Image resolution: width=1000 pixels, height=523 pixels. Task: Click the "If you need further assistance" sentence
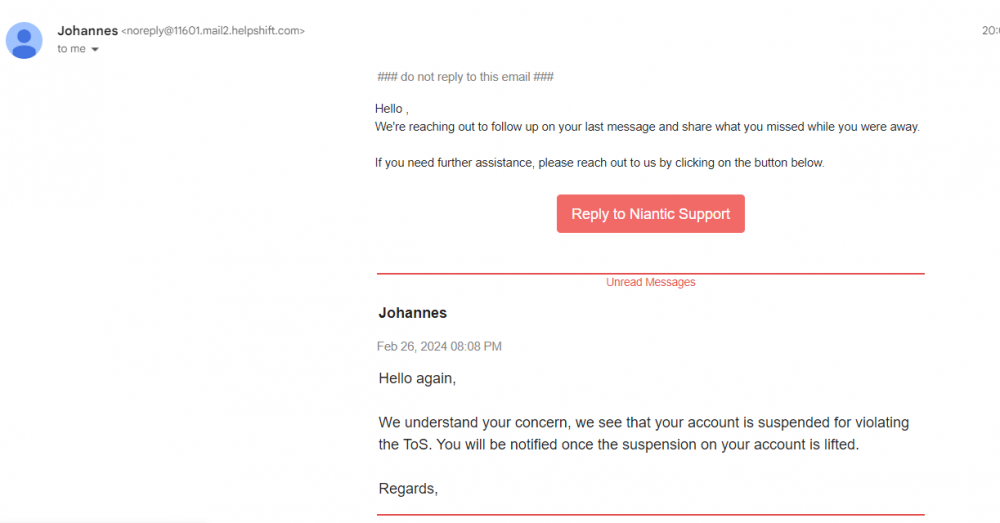coord(599,163)
